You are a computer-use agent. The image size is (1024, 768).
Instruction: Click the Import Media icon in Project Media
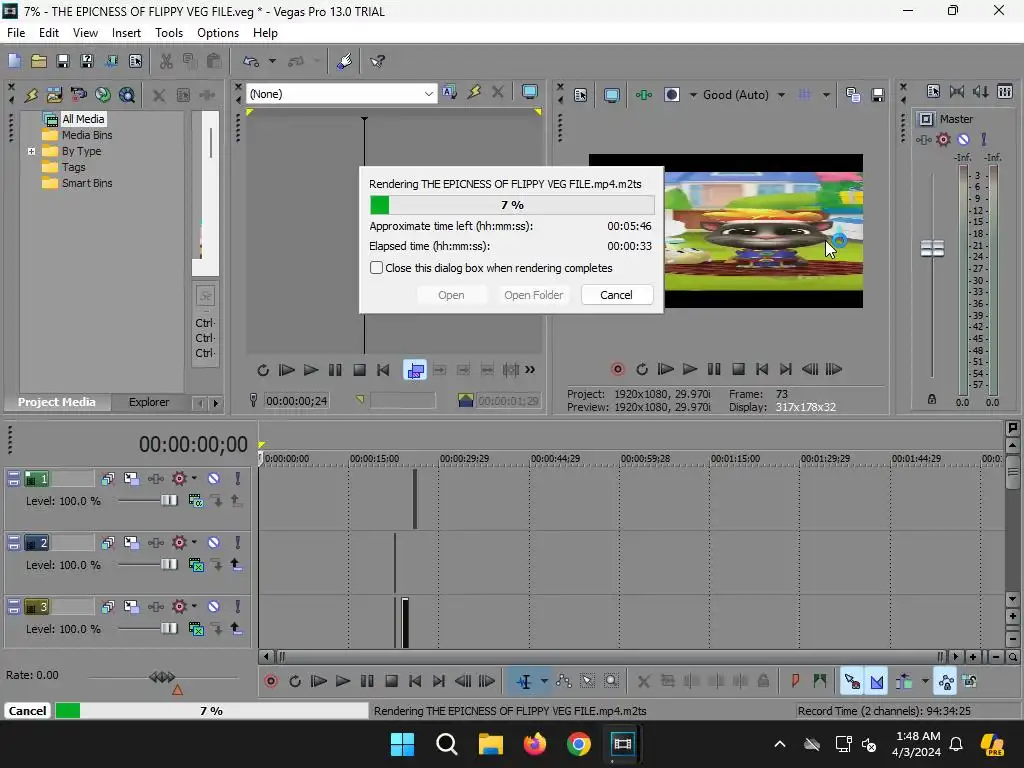tap(54, 95)
